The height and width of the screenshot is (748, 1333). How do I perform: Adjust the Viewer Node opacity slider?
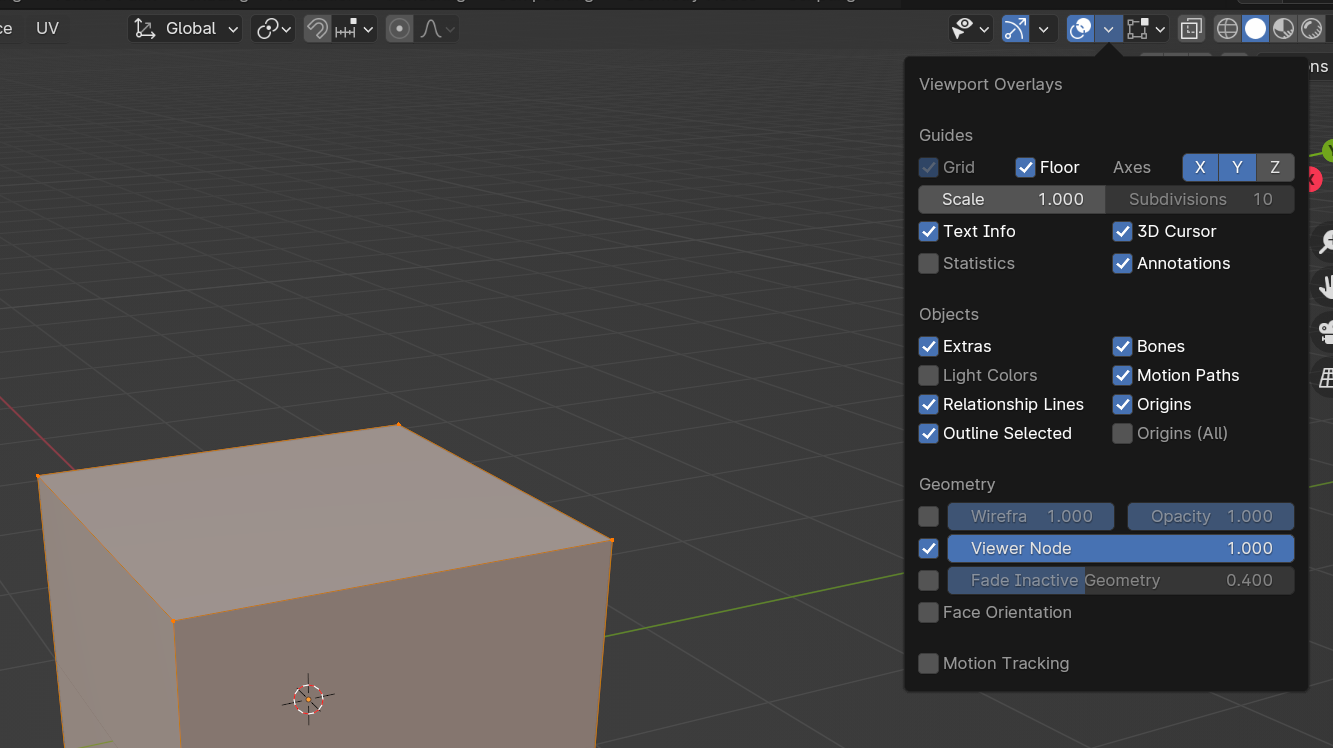point(1120,548)
